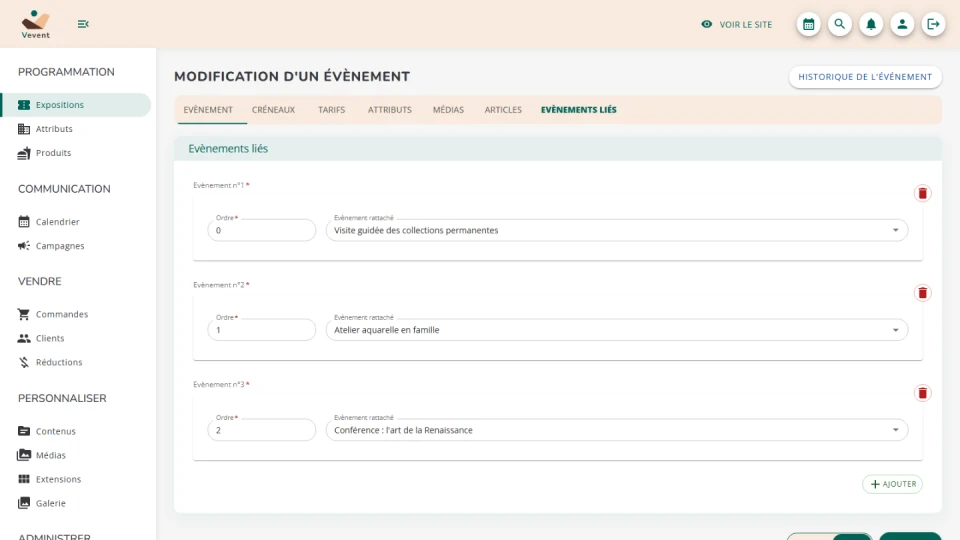Expand 'Conférence : l'art de la Renaissance' dropdown
Viewport: 960px width, 540px height.
click(x=895, y=430)
